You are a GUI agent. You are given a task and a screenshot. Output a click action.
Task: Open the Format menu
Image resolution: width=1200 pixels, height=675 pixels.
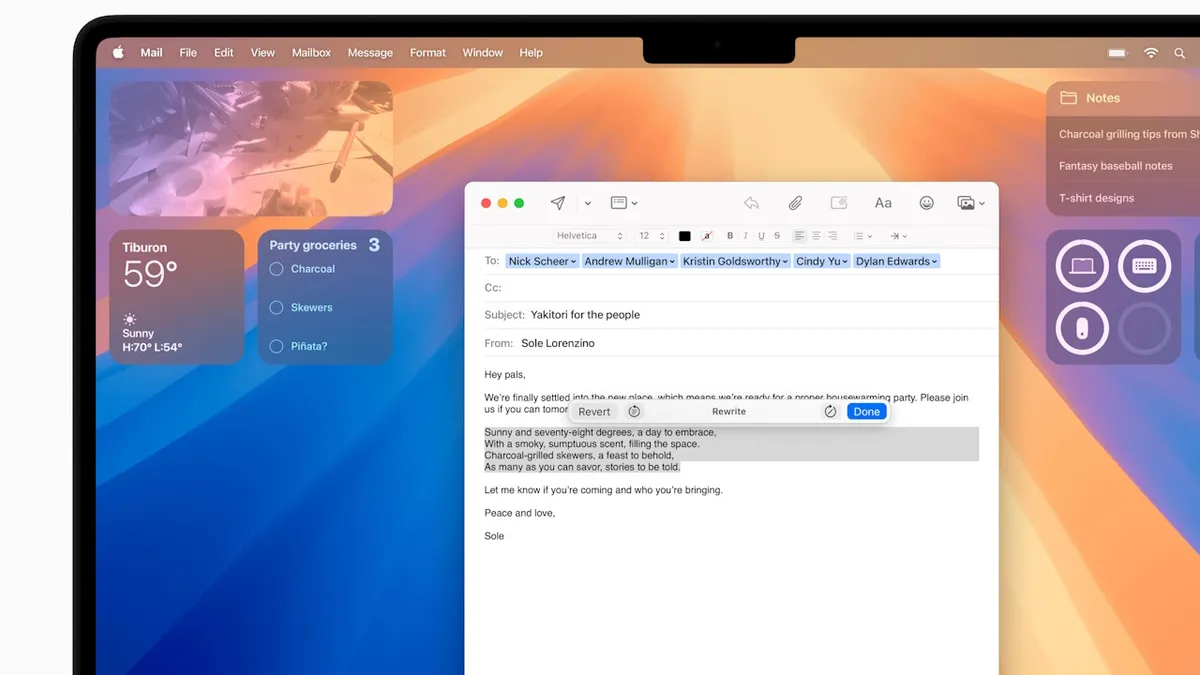pos(428,53)
